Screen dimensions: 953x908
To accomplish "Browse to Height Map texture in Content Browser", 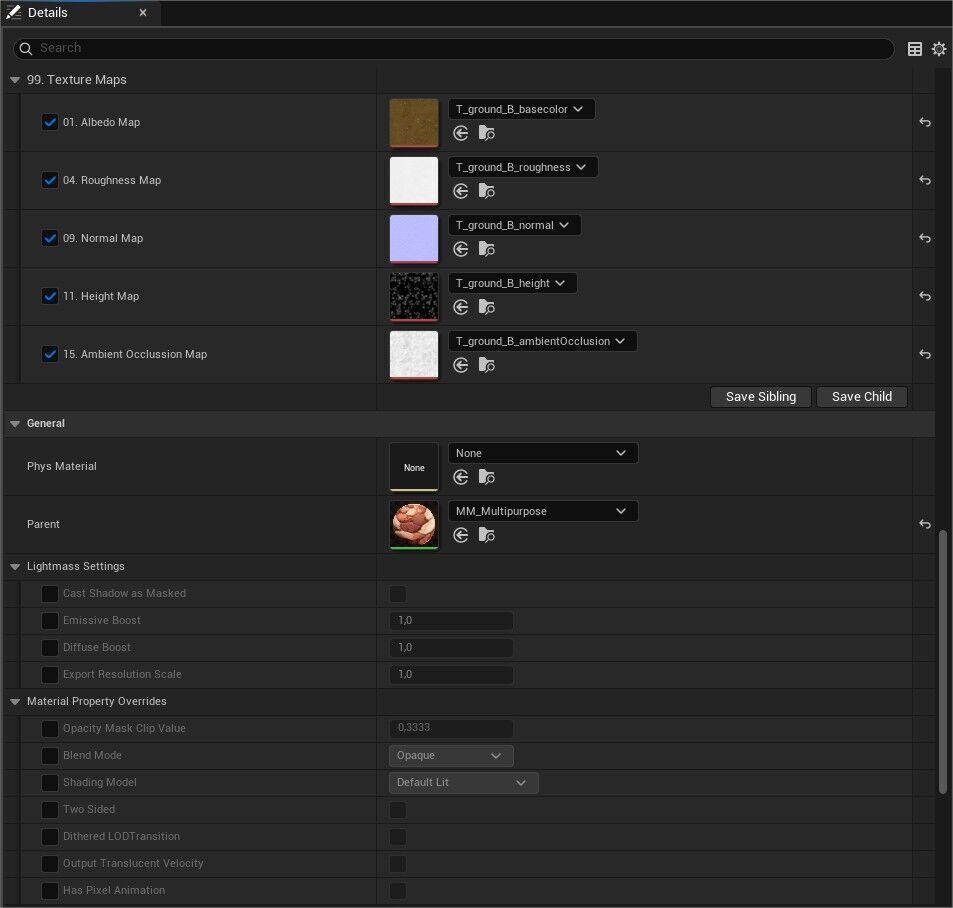I will click(486, 307).
